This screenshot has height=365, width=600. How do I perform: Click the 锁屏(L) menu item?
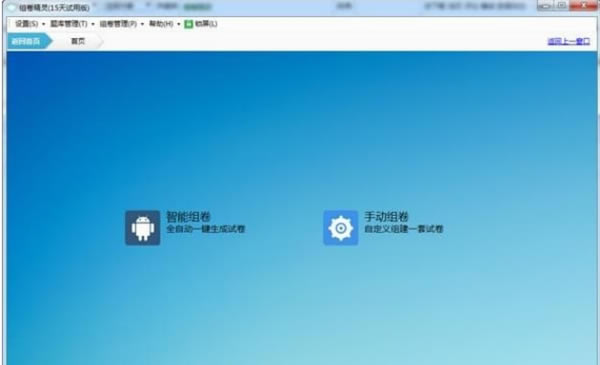tap(206, 24)
